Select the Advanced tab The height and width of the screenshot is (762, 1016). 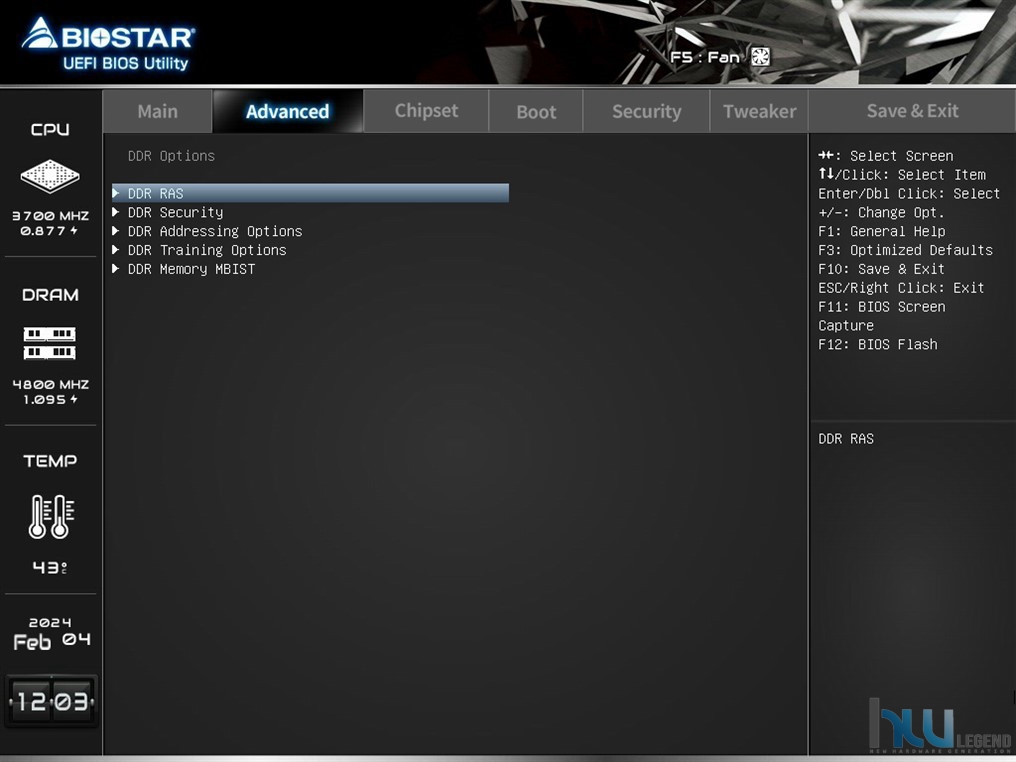288,111
